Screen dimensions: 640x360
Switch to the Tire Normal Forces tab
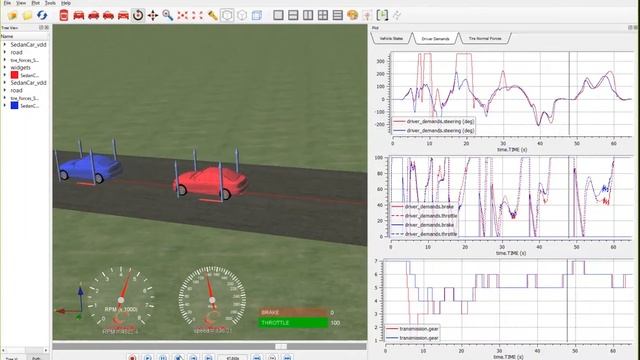click(x=484, y=38)
